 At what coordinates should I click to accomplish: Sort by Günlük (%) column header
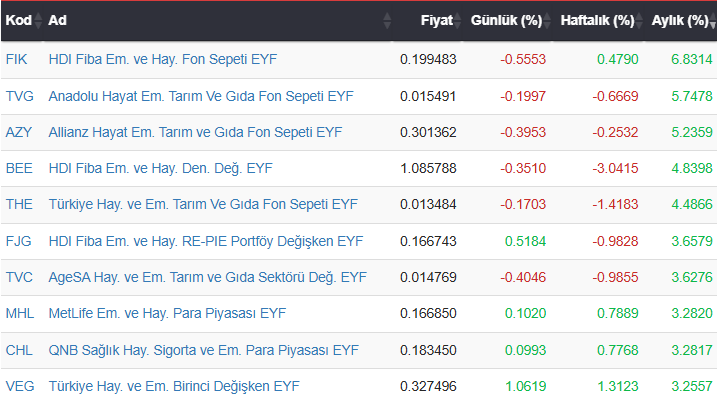pos(506,21)
